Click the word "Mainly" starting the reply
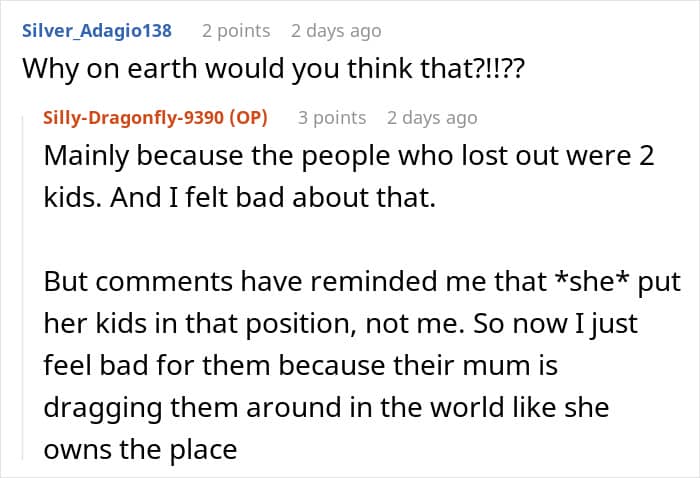The image size is (700, 478). (86, 157)
